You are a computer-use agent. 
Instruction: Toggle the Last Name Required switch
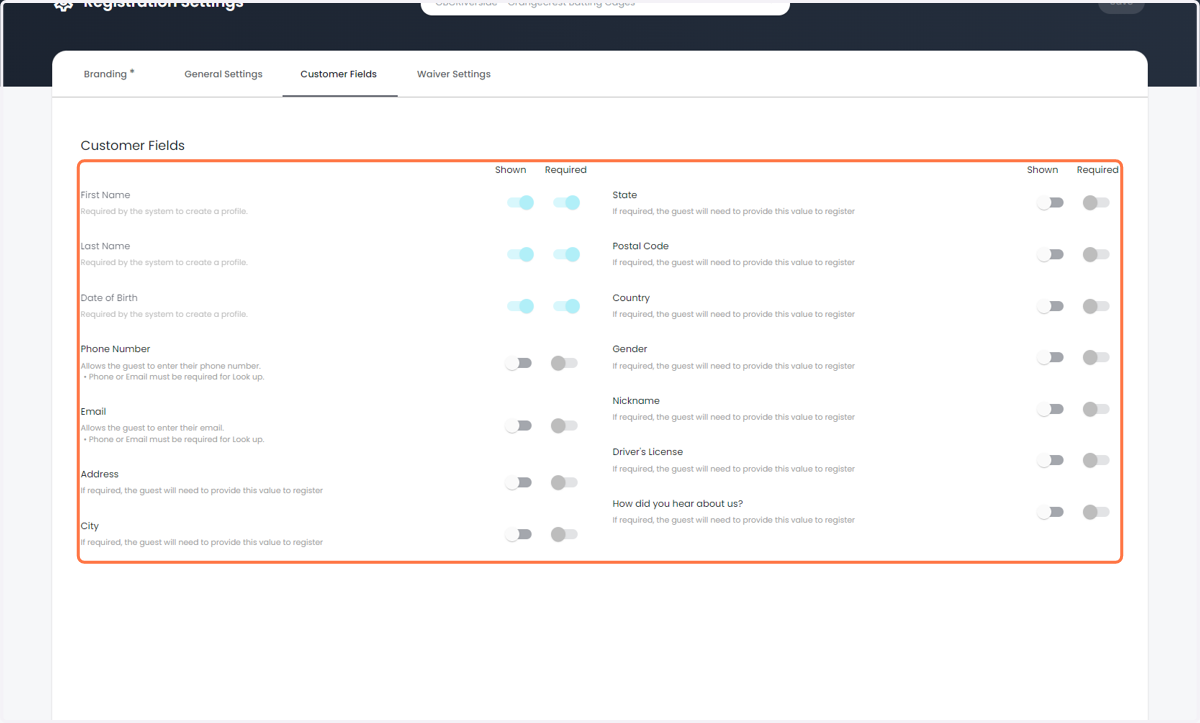point(566,254)
